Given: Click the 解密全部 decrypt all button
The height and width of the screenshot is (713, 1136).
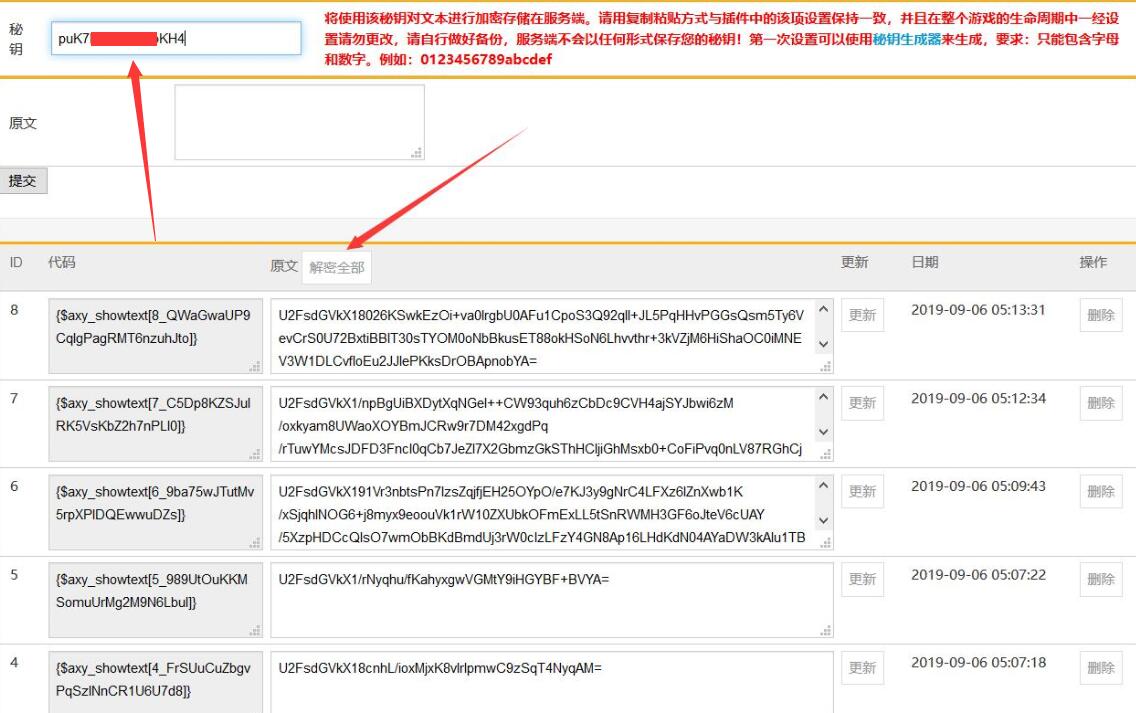Looking at the screenshot, I should [x=337, y=267].
